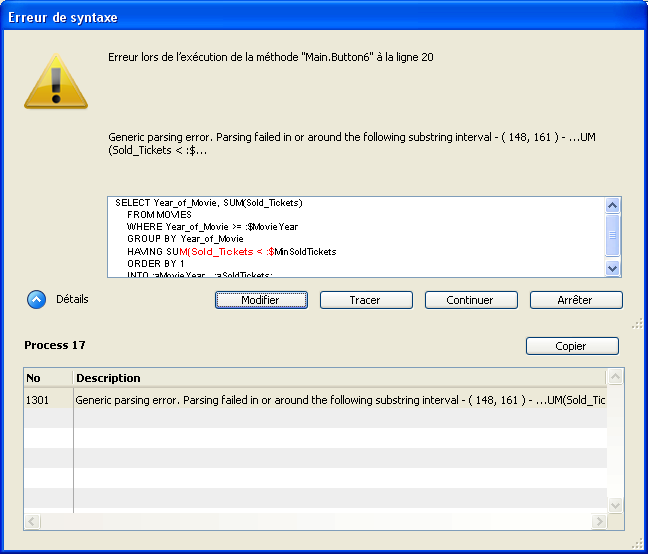Click the bottom-right window resize grip
This screenshot has width=648, height=554.
pyautogui.click(x=636, y=542)
